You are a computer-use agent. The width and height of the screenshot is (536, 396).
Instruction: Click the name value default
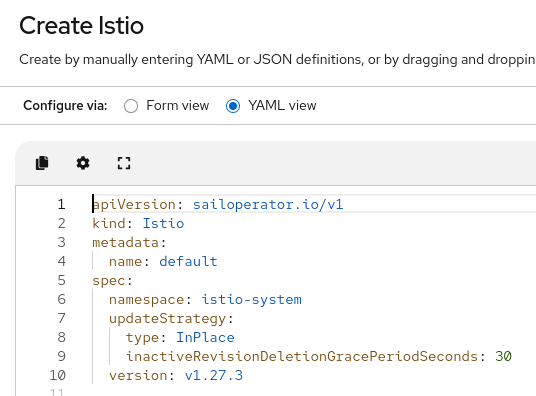tap(188, 262)
